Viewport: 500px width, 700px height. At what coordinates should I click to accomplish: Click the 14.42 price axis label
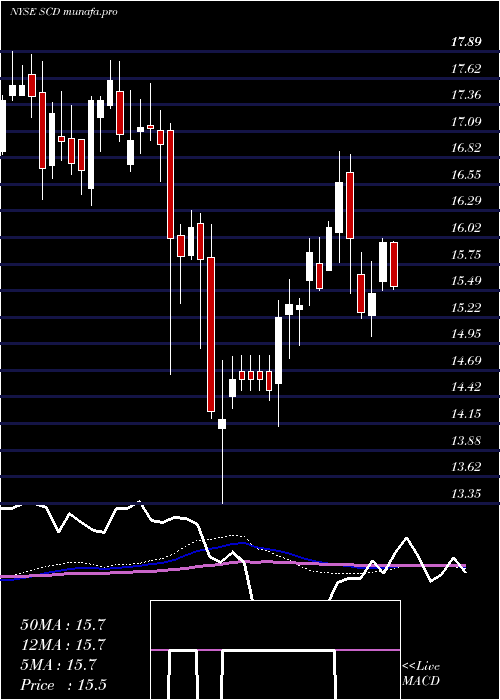pos(466,387)
